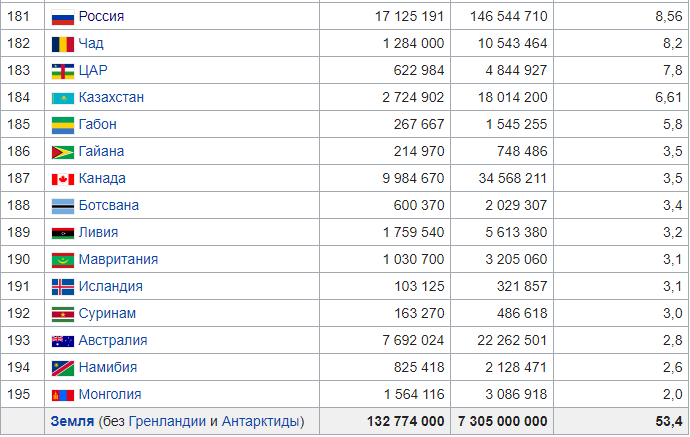Click the Libya flag icon
The width and height of the screenshot is (690, 437).
point(62,233)
